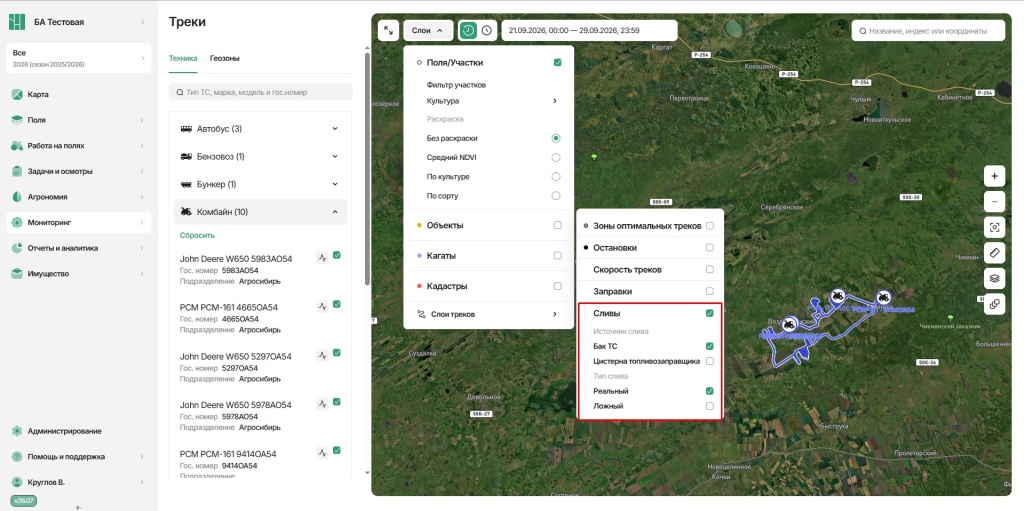Enable the Кагаты layer checkbox
Image resolution: width=1024 pixels, height=511 pixels.
(x=558, y=256)
